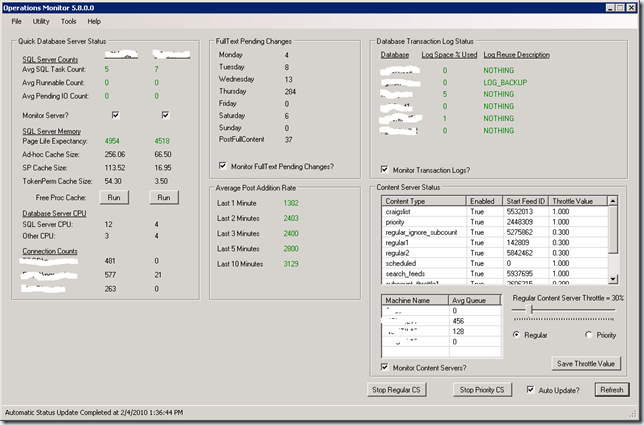The width and height of the screenshot is (644, 425).
Task: Click the status bar update message
Action: 94,412
